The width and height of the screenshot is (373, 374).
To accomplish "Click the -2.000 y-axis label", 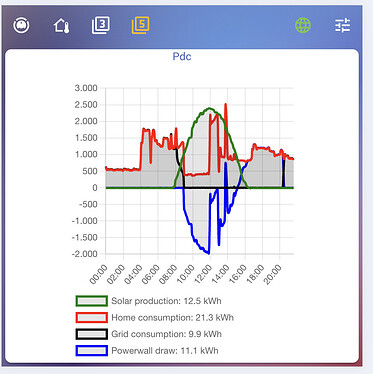I will pos(85,254).
